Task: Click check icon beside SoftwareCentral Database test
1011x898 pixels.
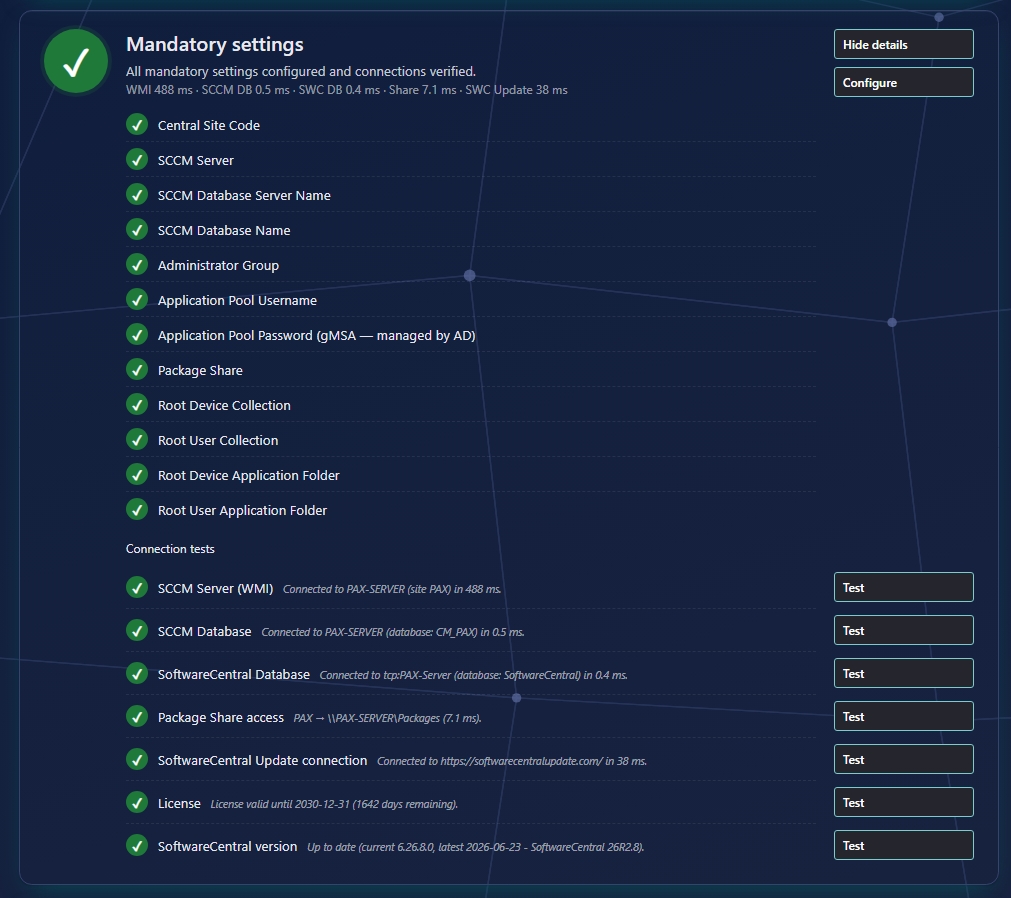Action: tap(137, 674)
